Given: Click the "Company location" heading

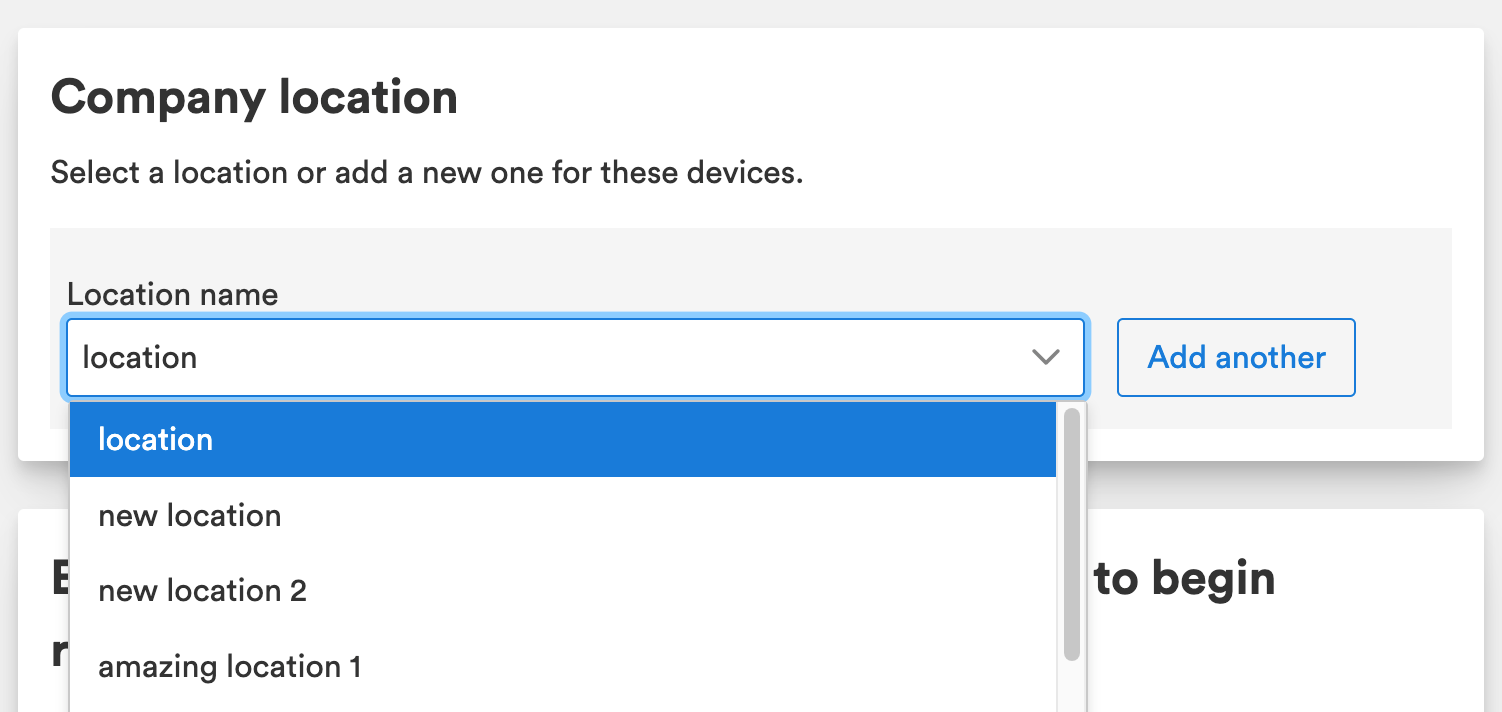Looking at the screenshot, I should click(x=254, y=98).
